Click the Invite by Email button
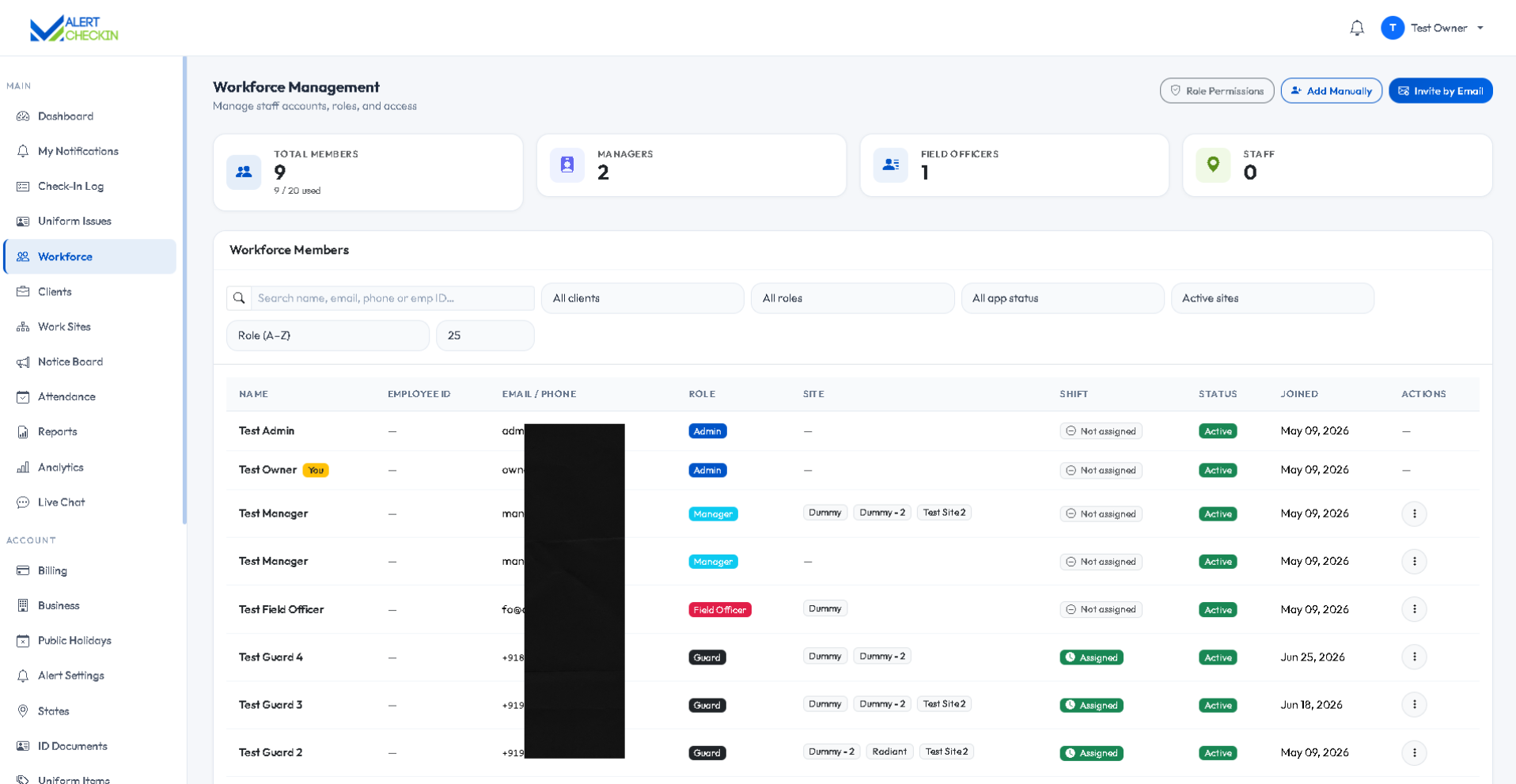This screenshot has height=784, width=1516. tap(1441, 91)
